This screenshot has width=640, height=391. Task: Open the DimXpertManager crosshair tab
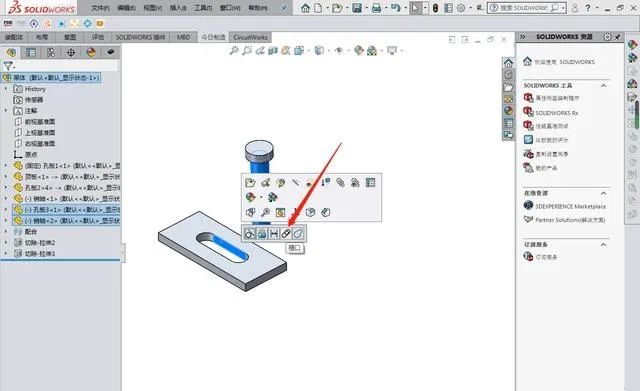click(x=71, y=52)
